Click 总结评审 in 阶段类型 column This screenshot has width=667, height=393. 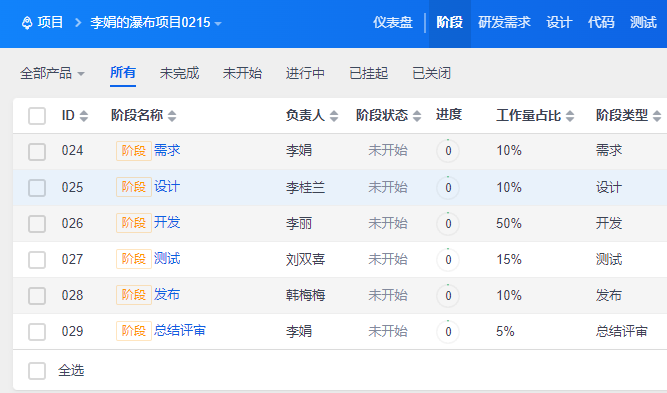[621, 332]
